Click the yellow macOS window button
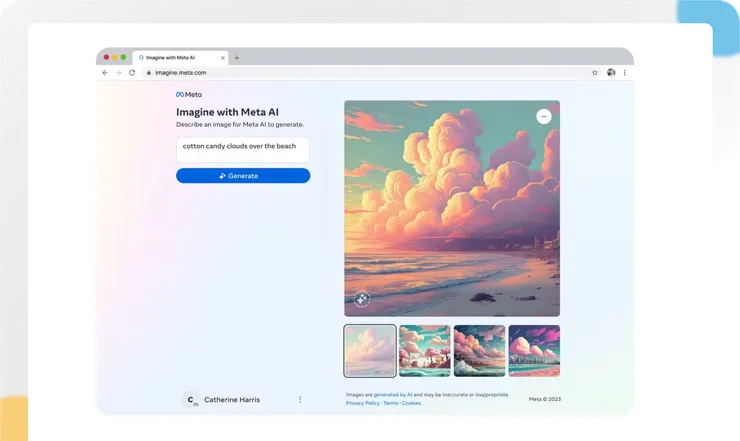The width and height of the screenshot is (740, 441). click(x=115, y=57)
